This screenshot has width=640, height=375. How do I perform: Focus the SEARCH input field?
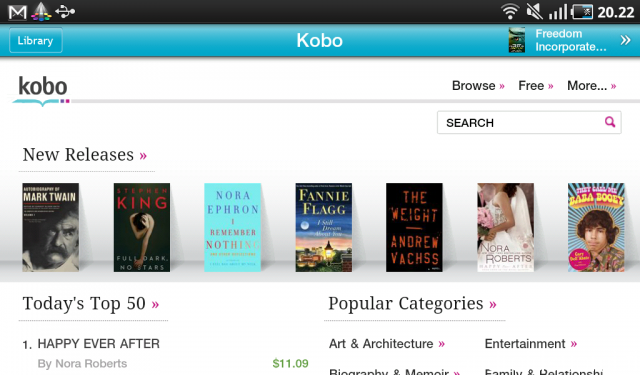point(529,122)
